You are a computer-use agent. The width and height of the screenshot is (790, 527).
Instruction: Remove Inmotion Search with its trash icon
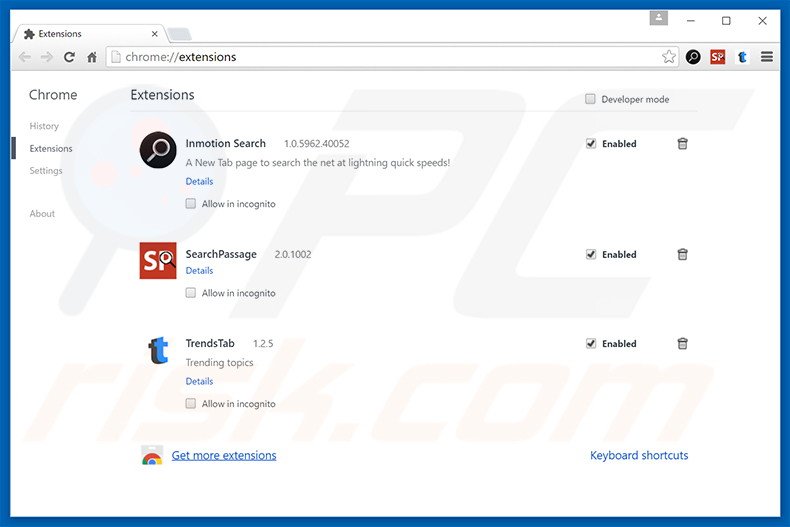(x=682, y=144)
